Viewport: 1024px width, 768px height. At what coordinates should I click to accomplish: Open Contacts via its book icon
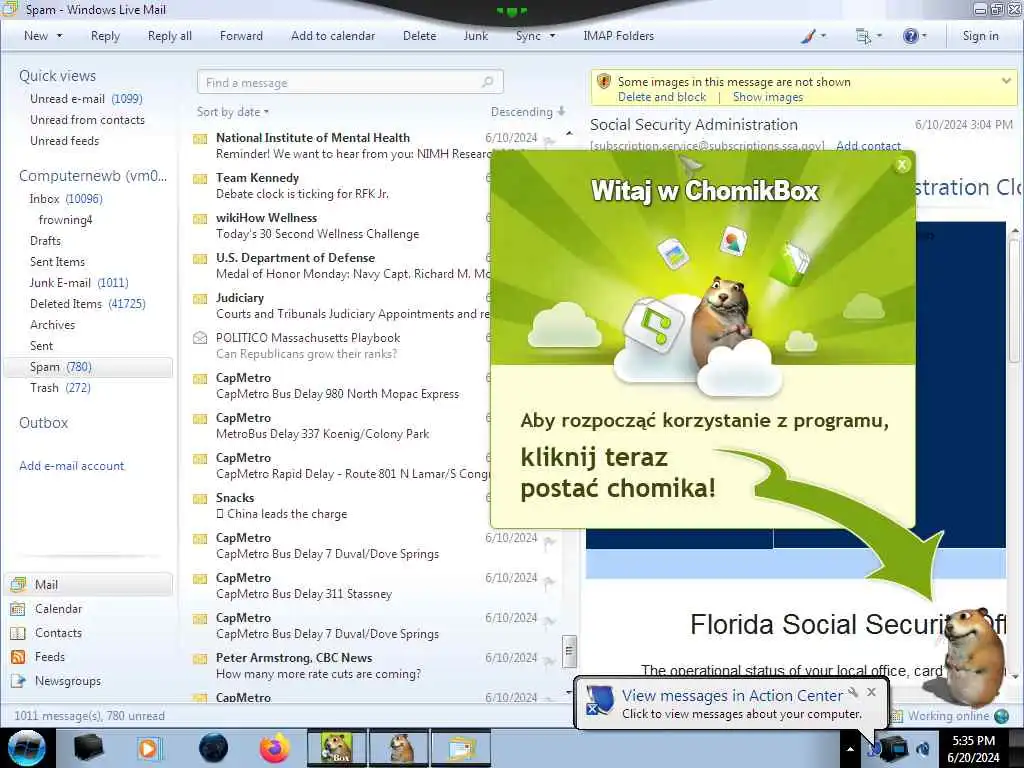tap(18, 633)
